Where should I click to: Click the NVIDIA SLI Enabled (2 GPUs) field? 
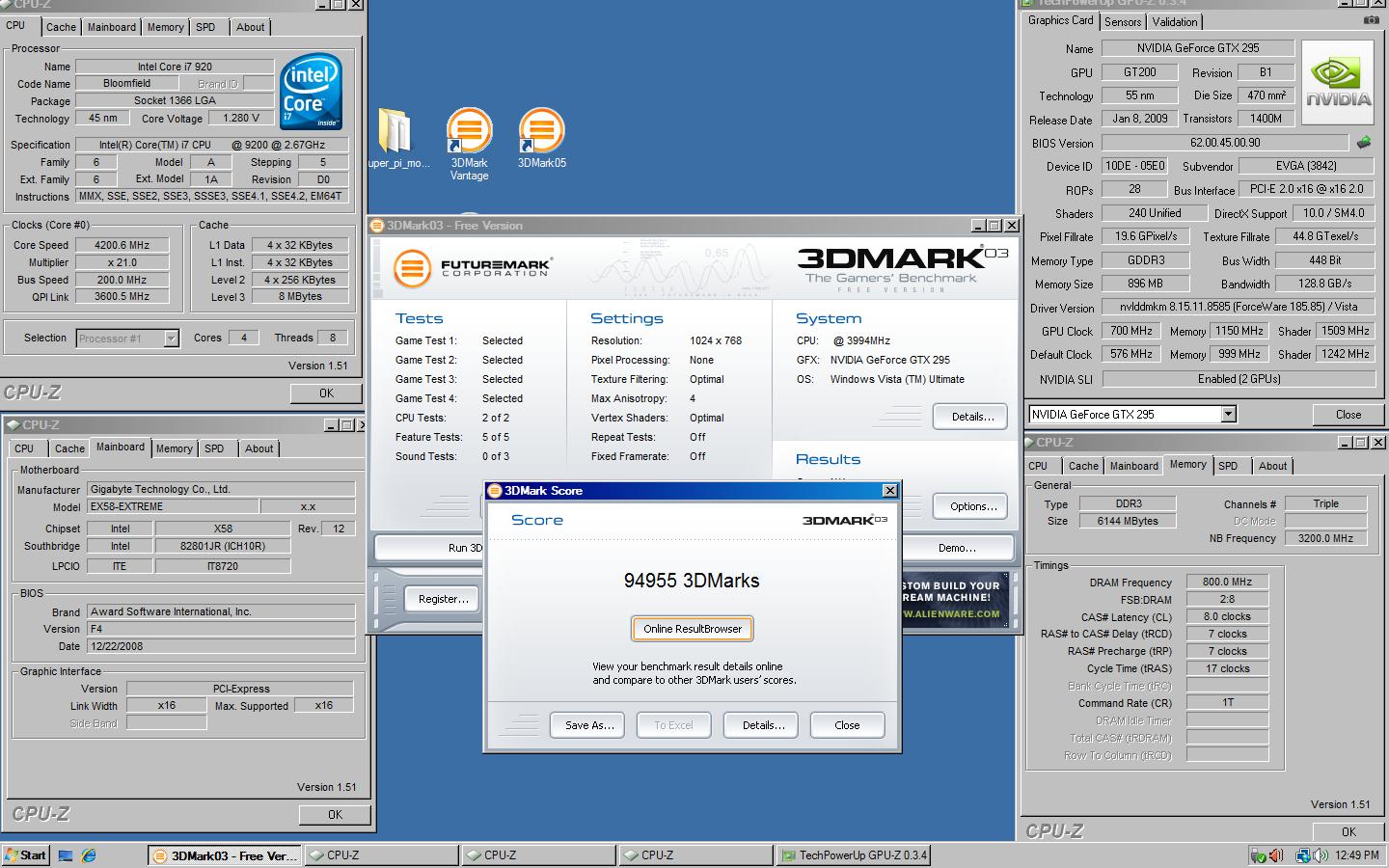(x=1239, y=379)
